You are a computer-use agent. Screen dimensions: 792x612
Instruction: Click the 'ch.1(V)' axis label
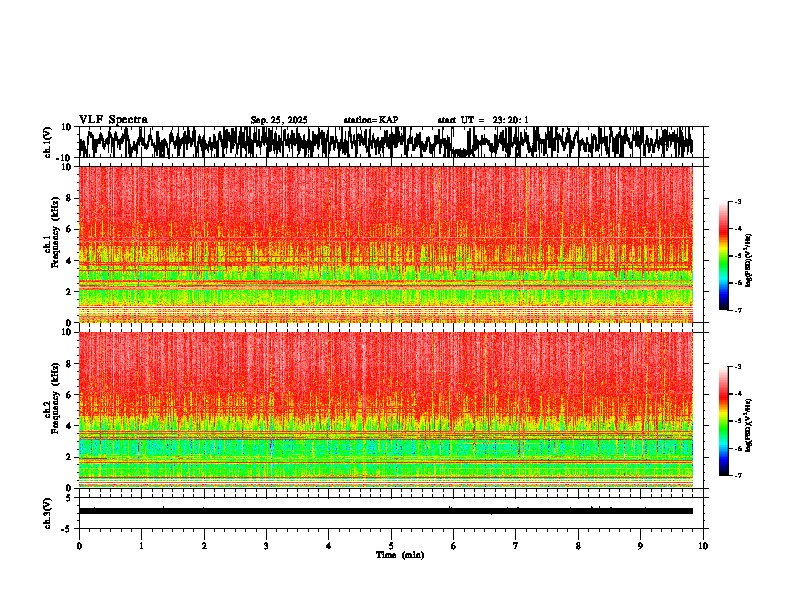tap(48, 142)
